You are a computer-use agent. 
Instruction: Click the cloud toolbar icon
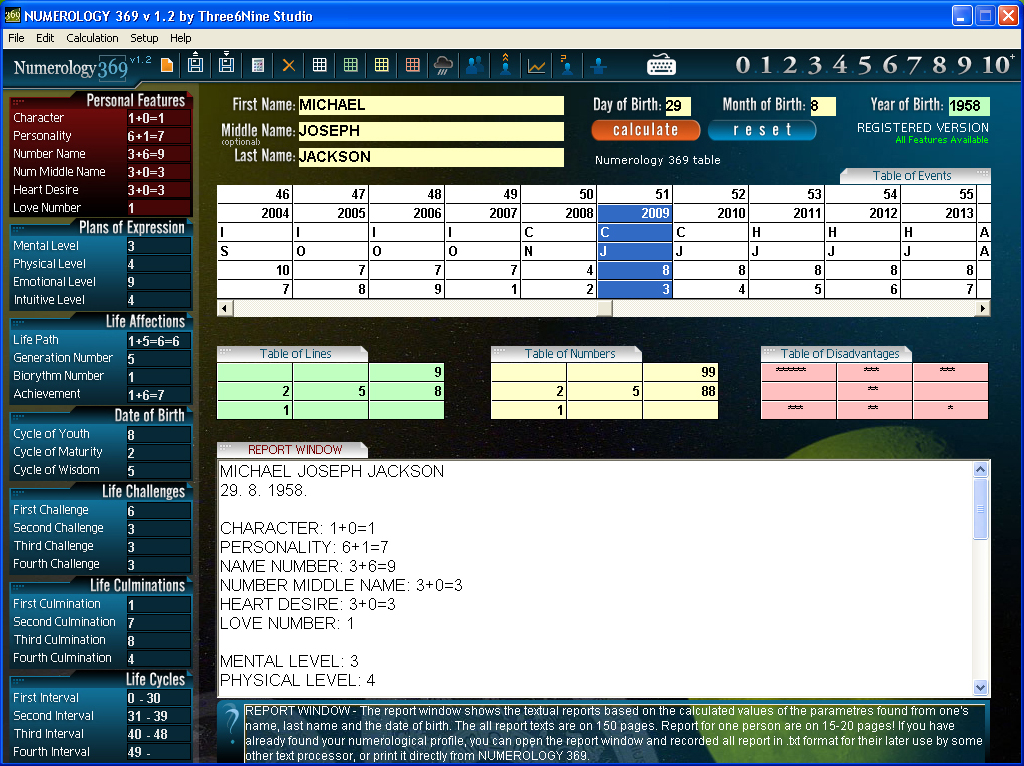[x=443, y=65]
